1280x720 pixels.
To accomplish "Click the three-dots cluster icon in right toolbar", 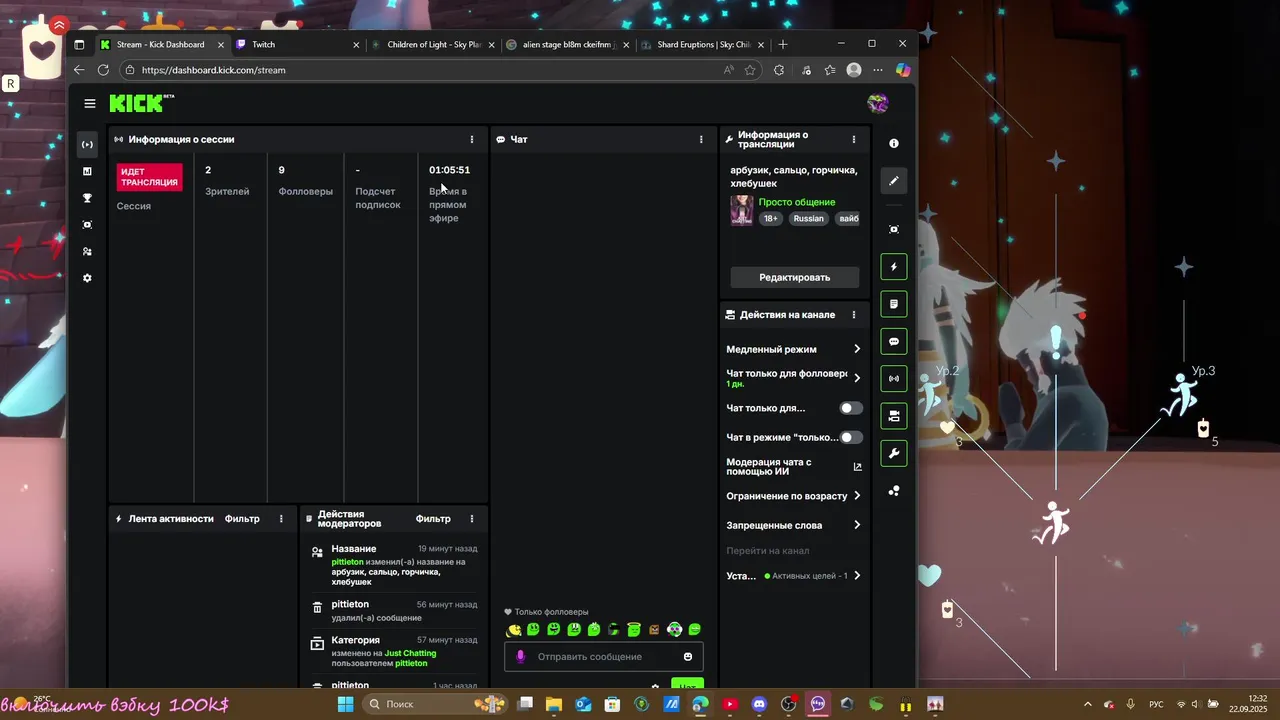I will click(894, 491).
